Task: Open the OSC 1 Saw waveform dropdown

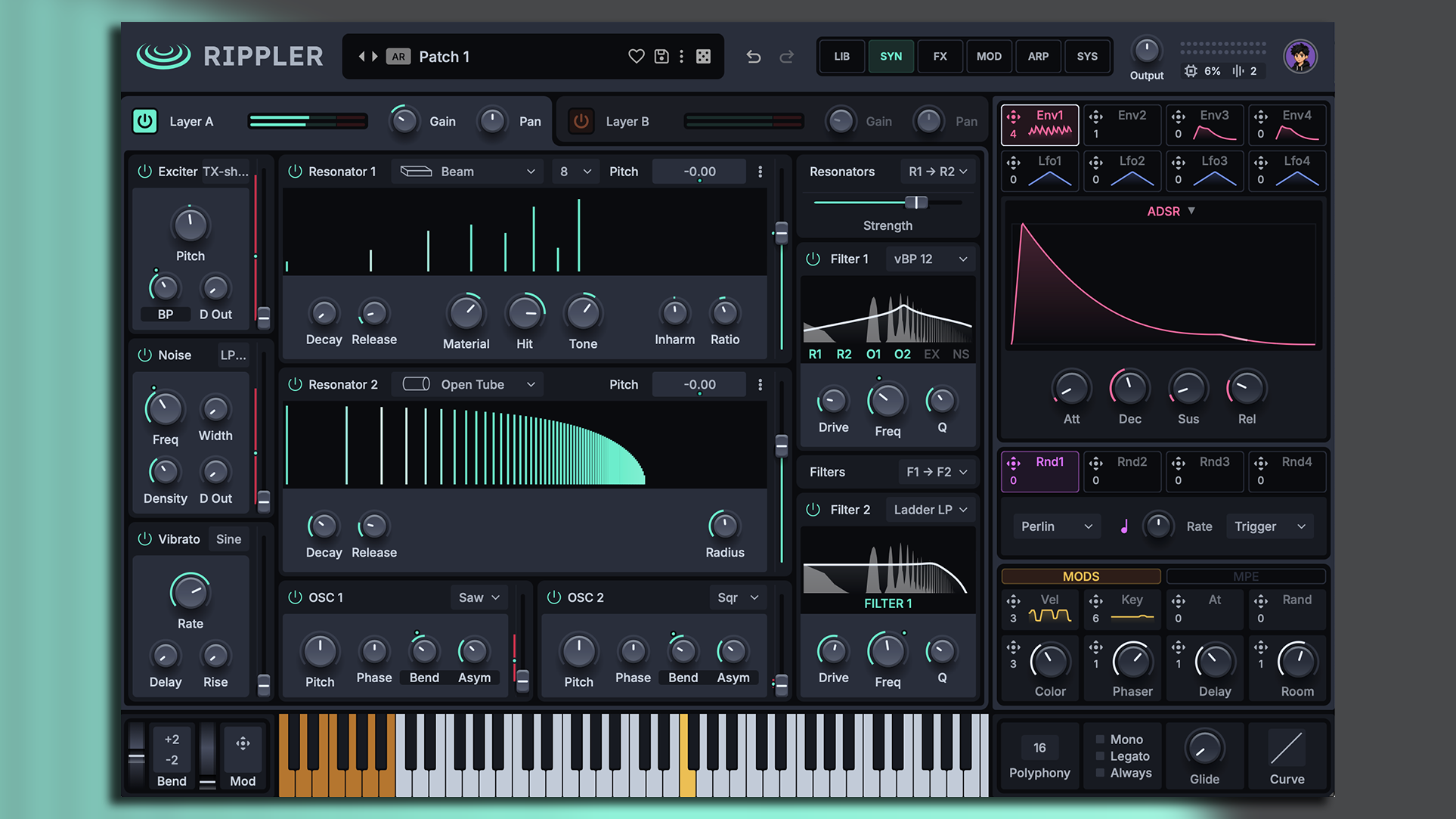Action: point(479,597)
